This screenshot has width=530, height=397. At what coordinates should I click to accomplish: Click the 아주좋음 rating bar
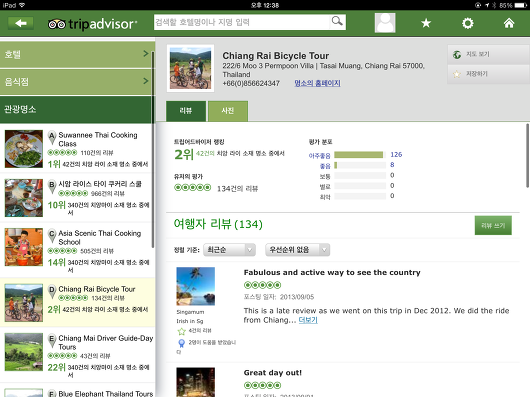click(360, 155)
